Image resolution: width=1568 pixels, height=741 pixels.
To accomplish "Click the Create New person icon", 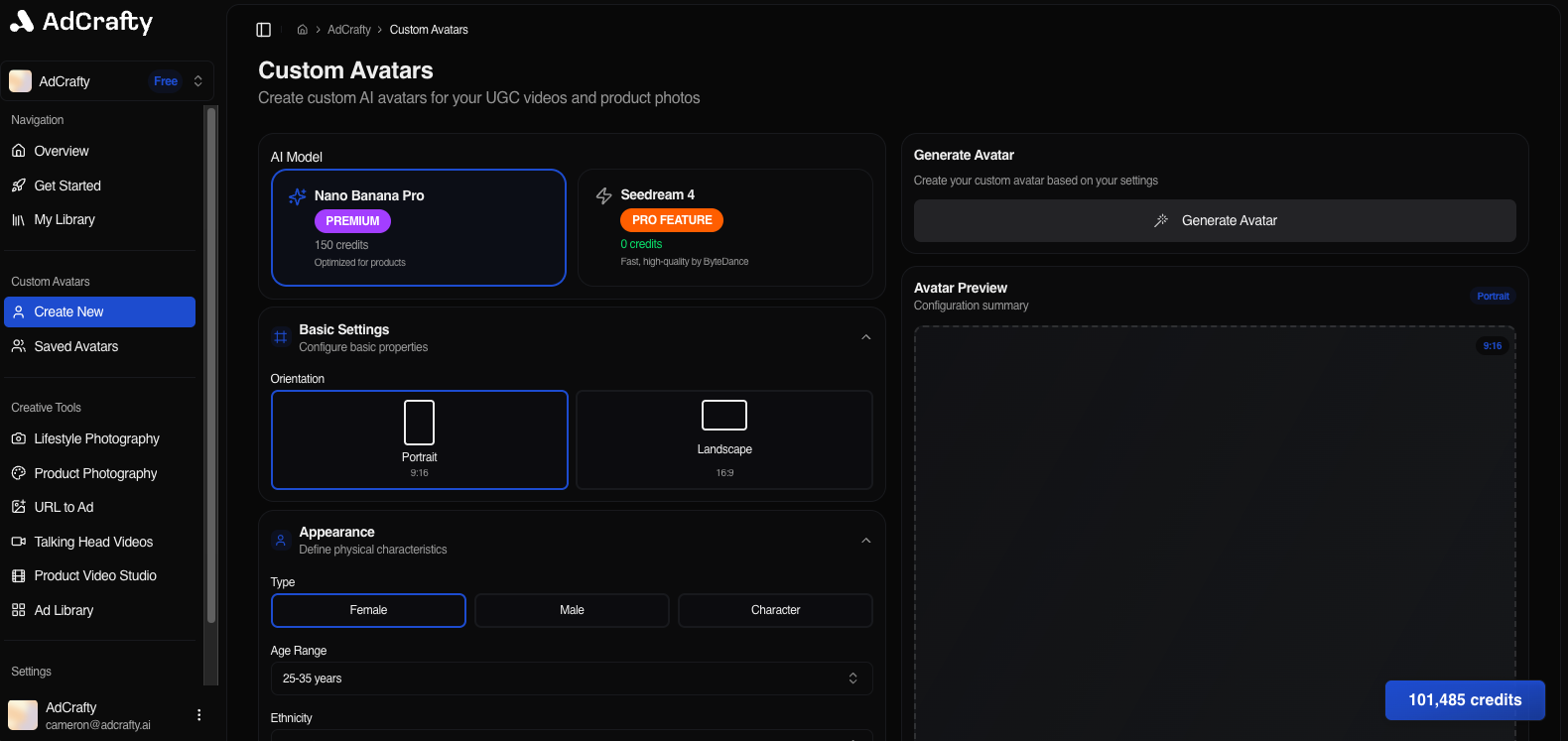I will point(19,311).
